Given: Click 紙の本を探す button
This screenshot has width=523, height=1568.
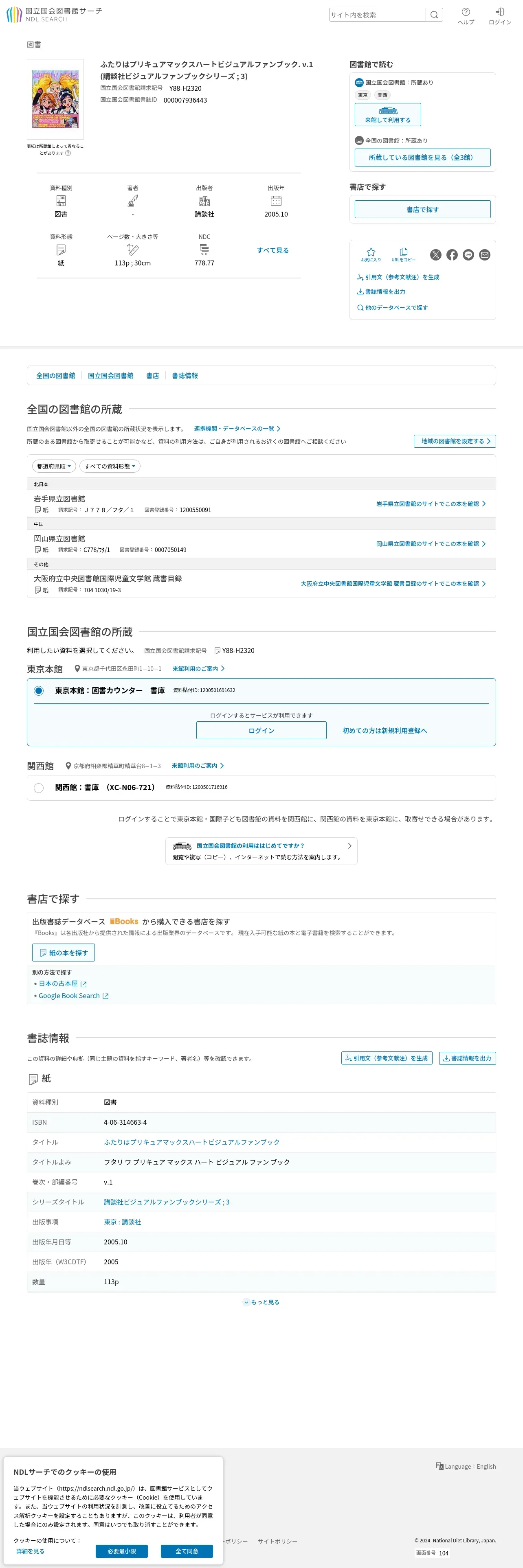Looking at the screenshot, I should [x=63, y=953].
